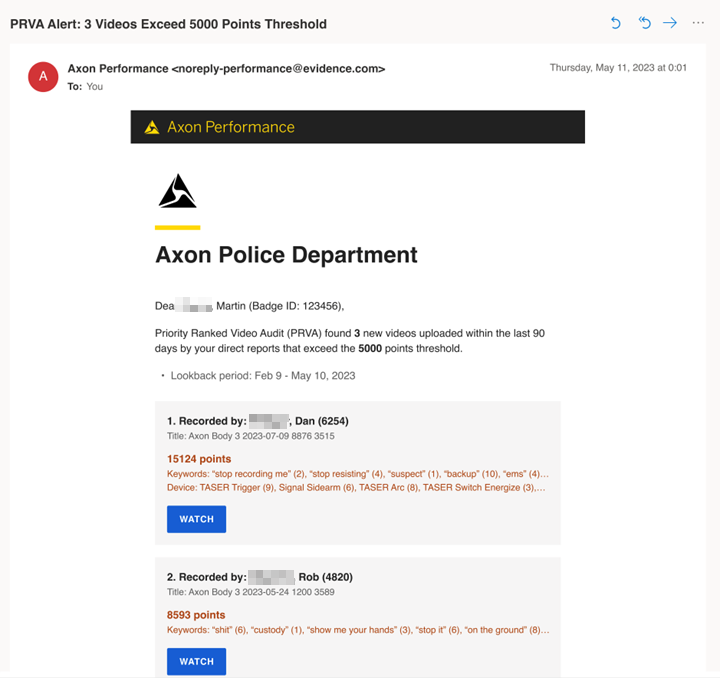Select title Axon Body 3 2023-05-24

point(251,592)
